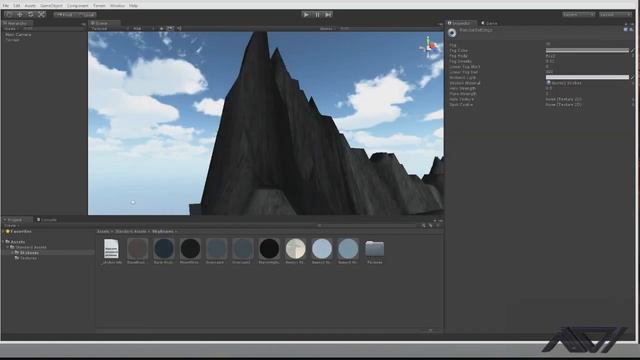Select the Hand tool in toolbar
The height and width of the screenshot is (360, 640).
(9, 14)
